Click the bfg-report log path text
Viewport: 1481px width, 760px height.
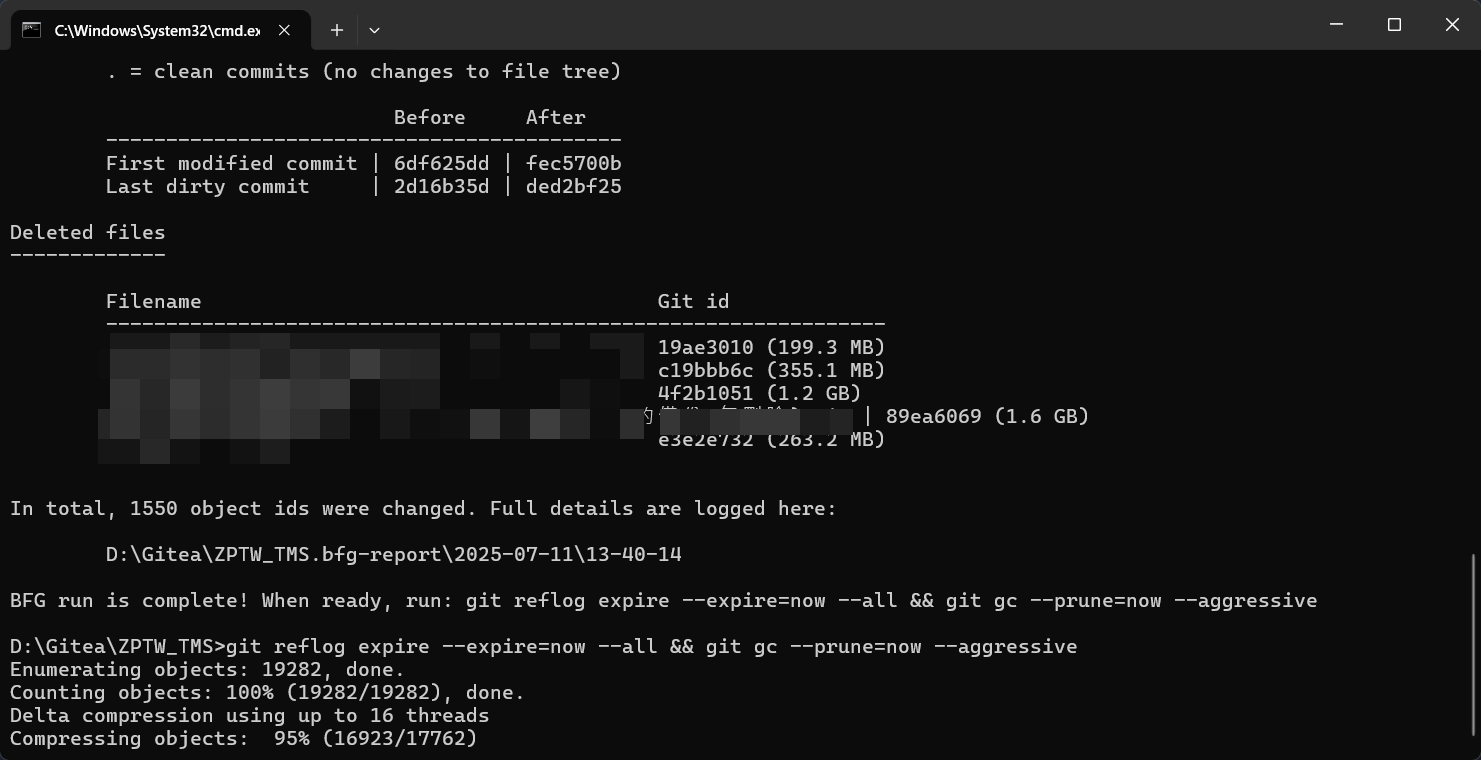tap(394, 554)
